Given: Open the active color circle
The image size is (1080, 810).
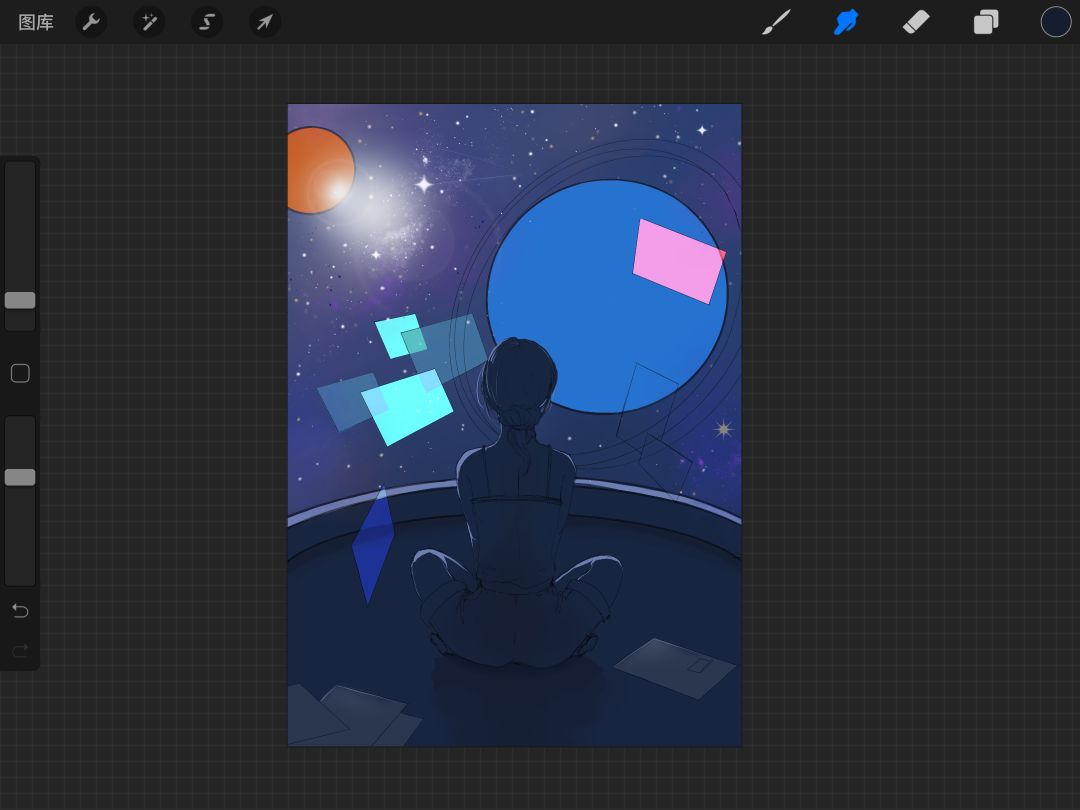Looking at the screenshot, I should click(x=1055, y=22).
